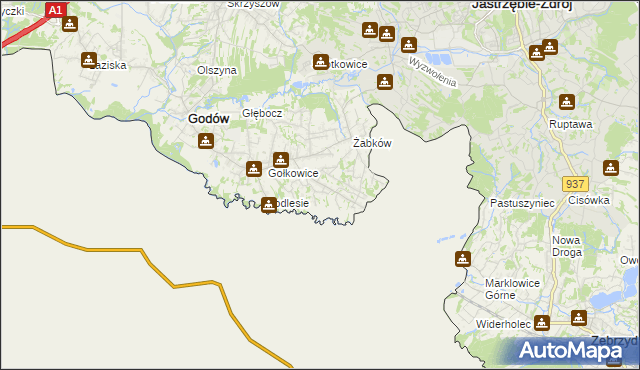Screen dimensions: 640x370
Task: Click the red A1 motorway shield
Action: coord(56,9)
